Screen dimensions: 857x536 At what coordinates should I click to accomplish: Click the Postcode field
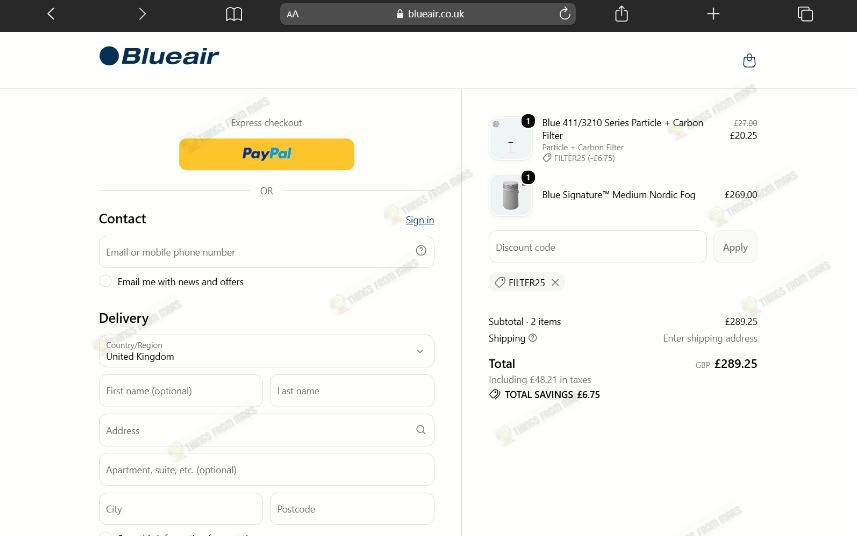point(352,509)
